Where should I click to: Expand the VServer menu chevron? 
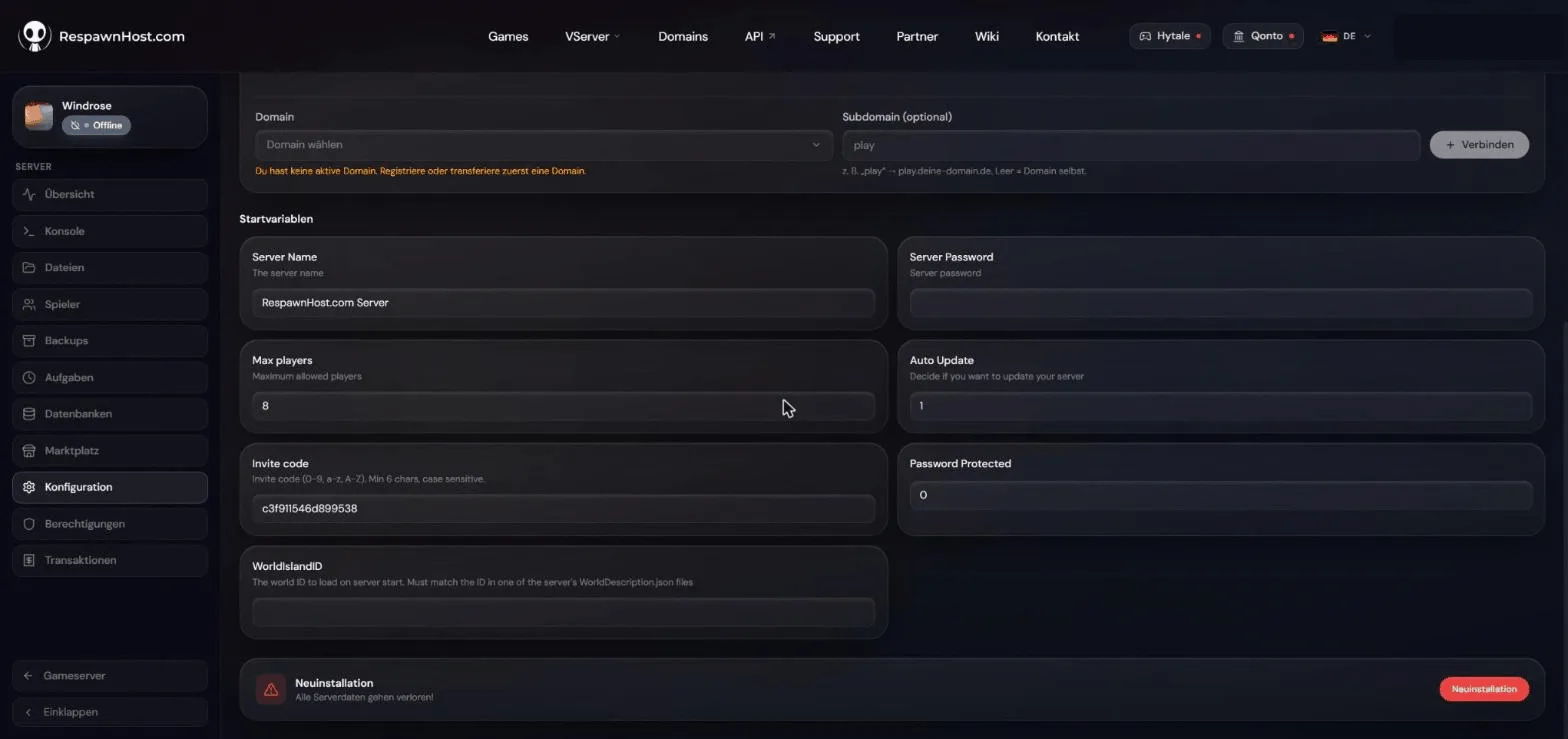[617, 36]
